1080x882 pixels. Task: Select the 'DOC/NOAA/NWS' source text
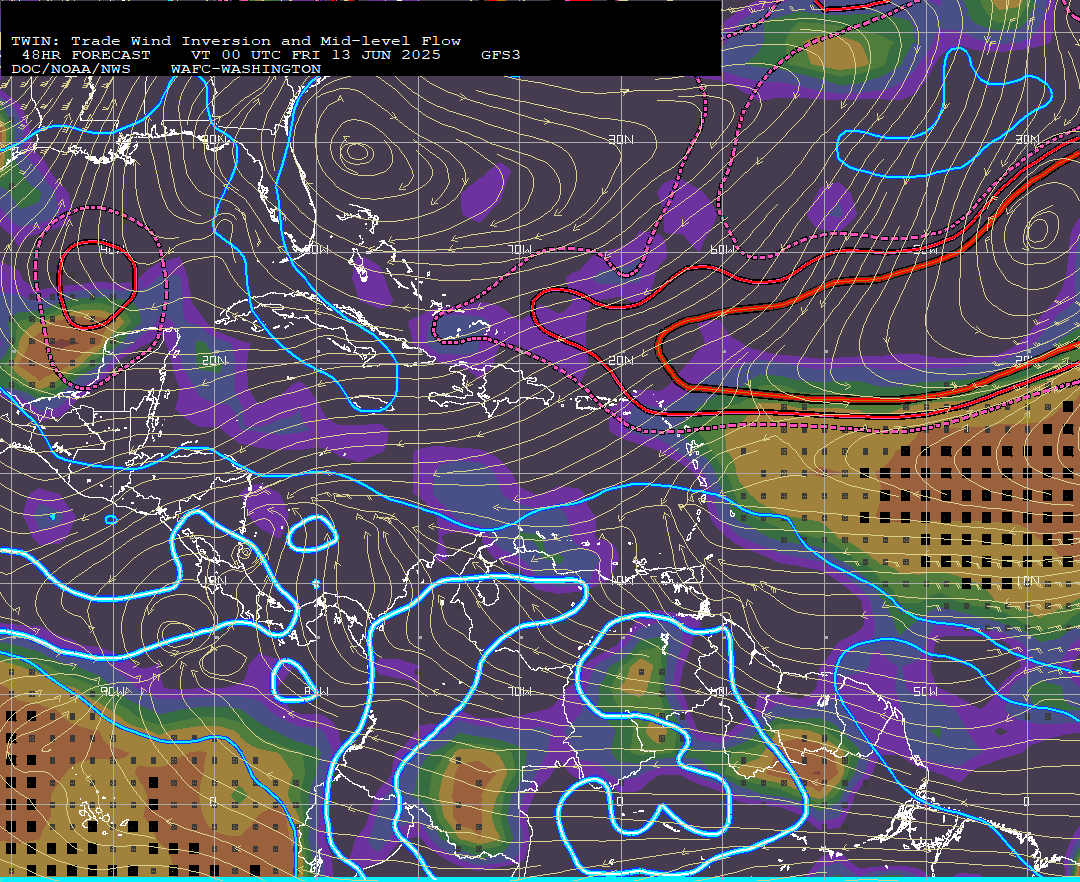click(71, 70)
